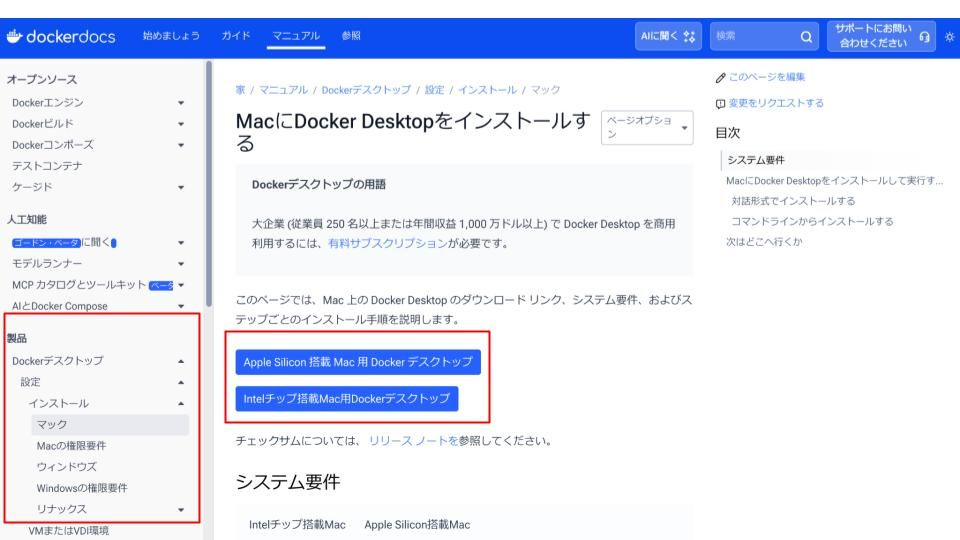Click the sidebar vertical scrollbar

(208, 180)
